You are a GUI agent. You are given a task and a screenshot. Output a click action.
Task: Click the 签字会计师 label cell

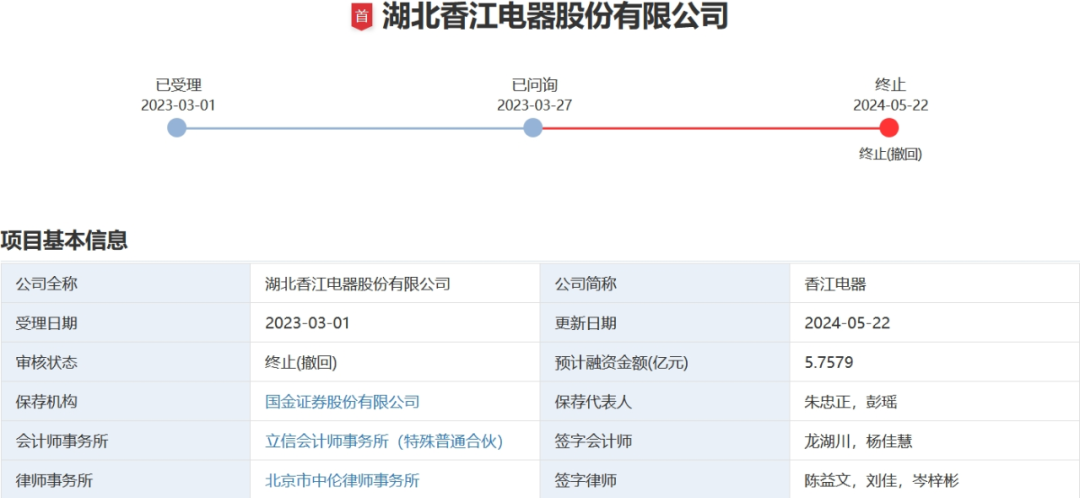point(665,442)
